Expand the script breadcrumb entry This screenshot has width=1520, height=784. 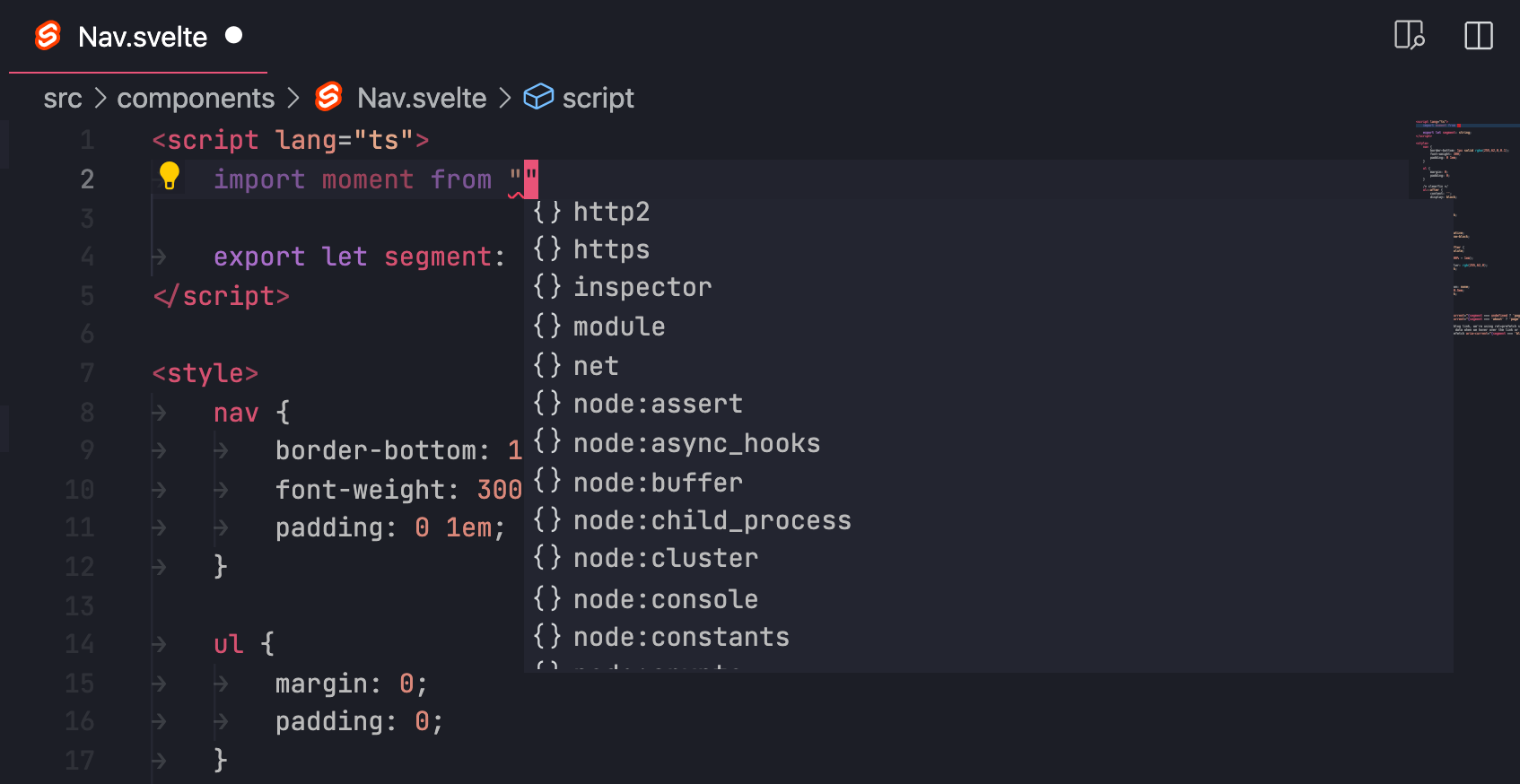[598, 97]
